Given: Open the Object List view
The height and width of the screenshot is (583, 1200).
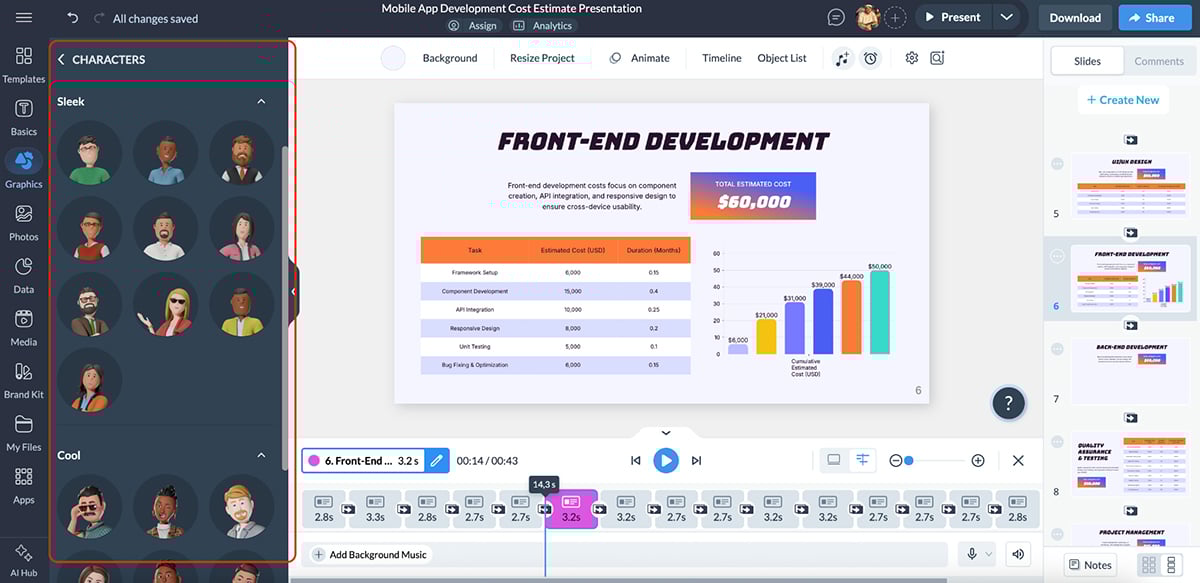Looking at the screenshot, I should pyautogui.click(x=781, y=58).
